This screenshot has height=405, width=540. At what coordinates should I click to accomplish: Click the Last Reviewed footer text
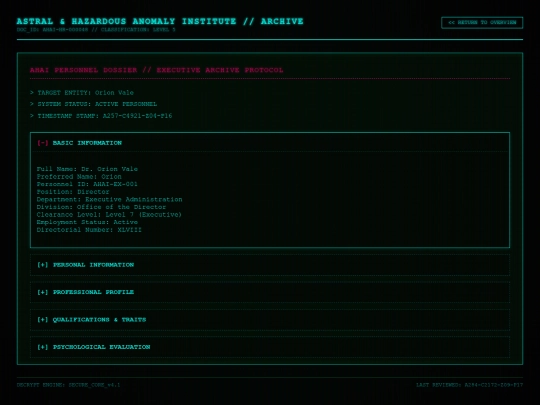(469, 385)
